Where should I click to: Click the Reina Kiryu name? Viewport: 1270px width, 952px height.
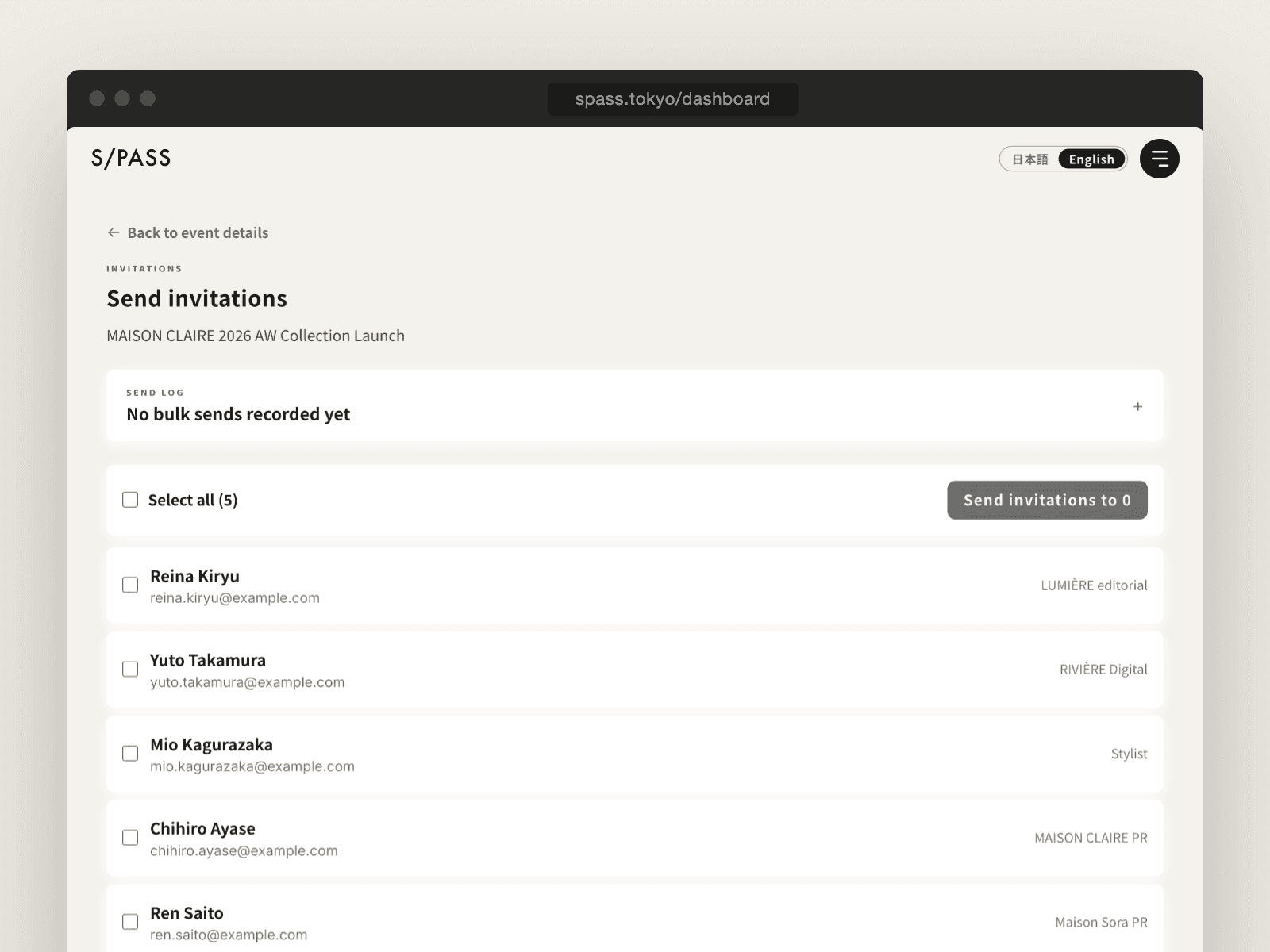[x=194, y=576]
